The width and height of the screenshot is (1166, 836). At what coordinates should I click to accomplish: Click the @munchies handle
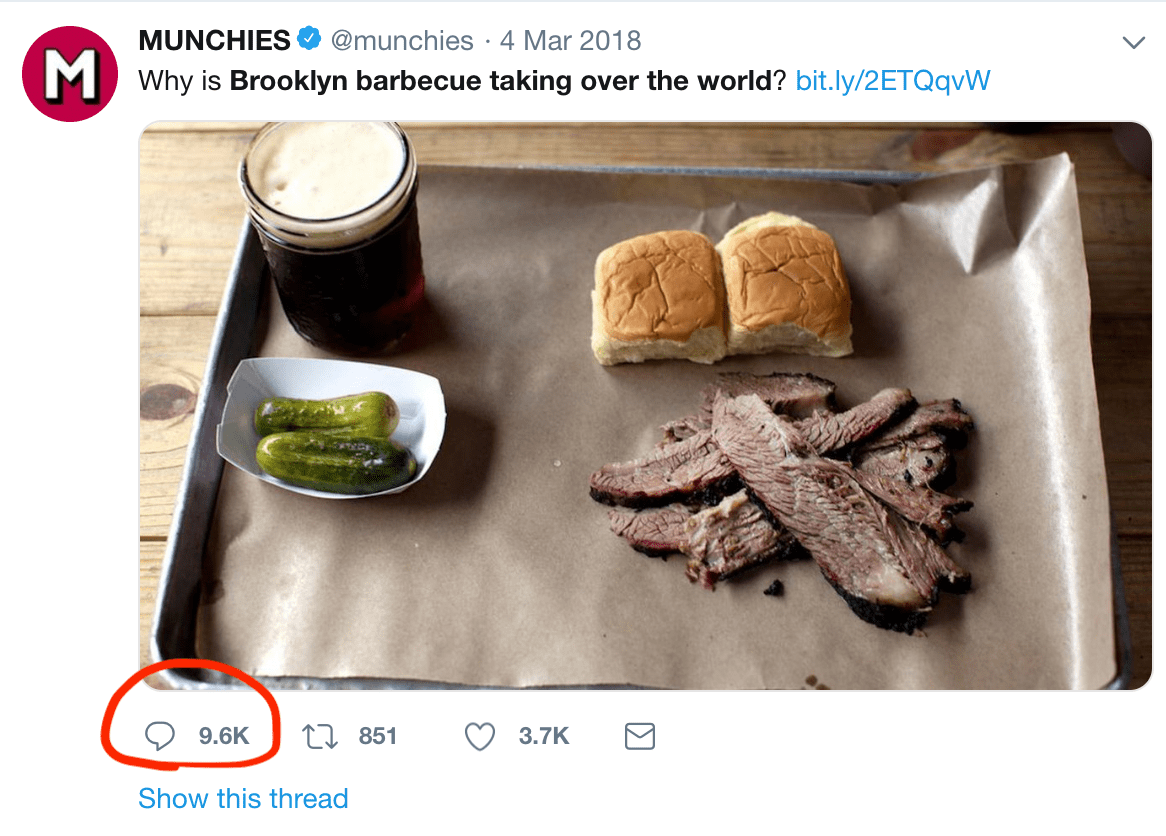402,41
